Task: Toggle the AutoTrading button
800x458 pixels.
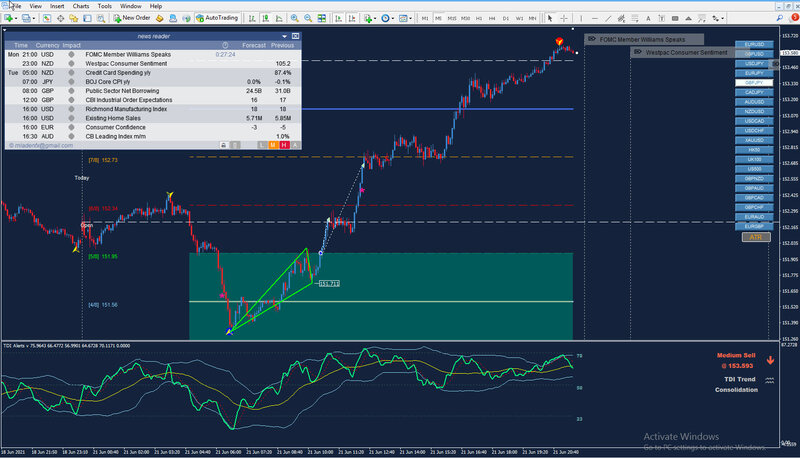Action: (217, 18)
